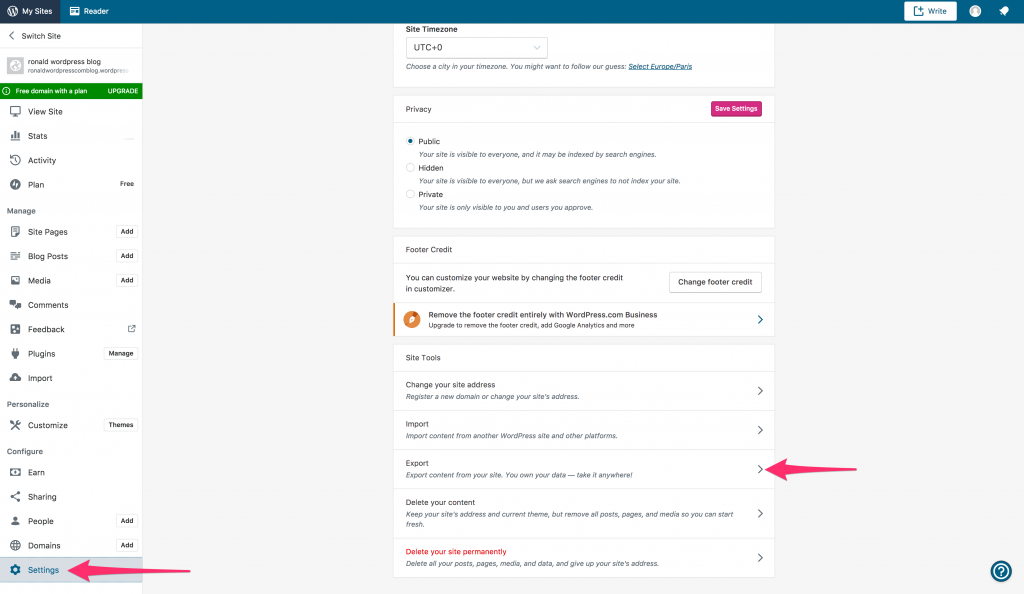Click the Save Settings button
1024x594 pixels.
tap(736, 109)
